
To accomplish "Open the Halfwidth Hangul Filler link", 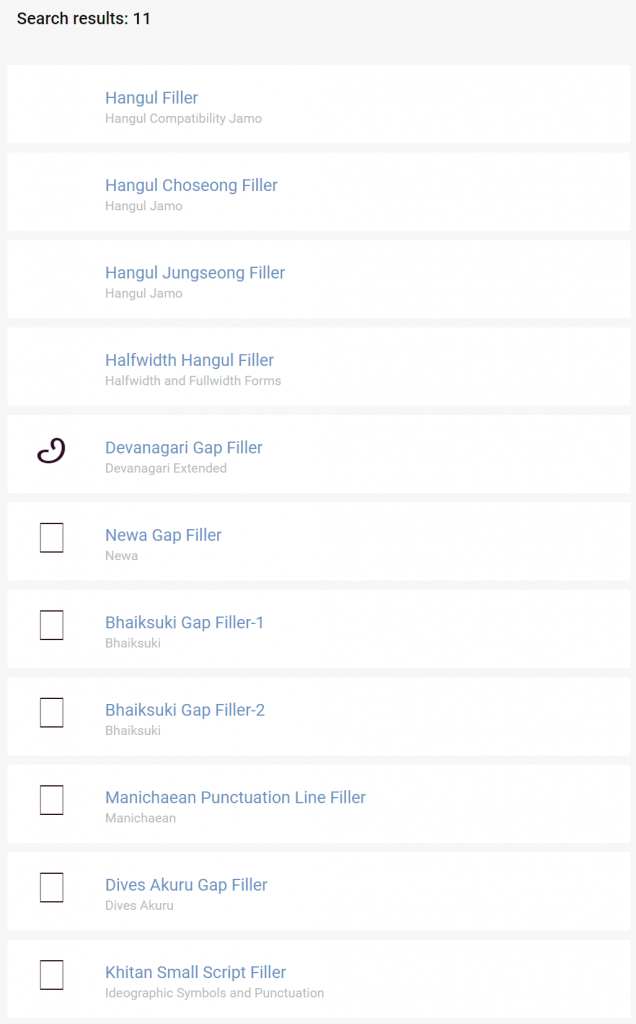I will (189, 360).
